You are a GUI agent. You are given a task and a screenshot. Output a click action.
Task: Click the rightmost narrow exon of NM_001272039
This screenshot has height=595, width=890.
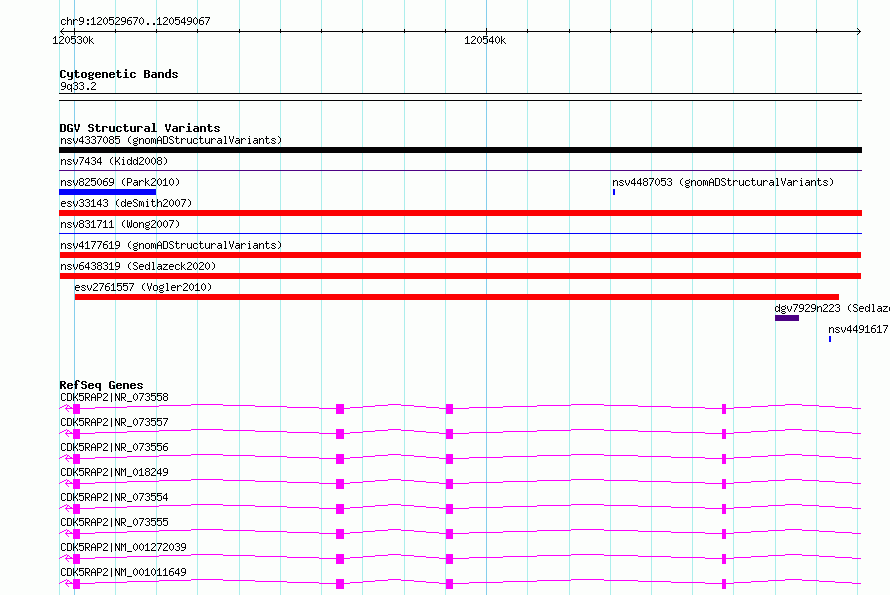(x=724, y=559)
